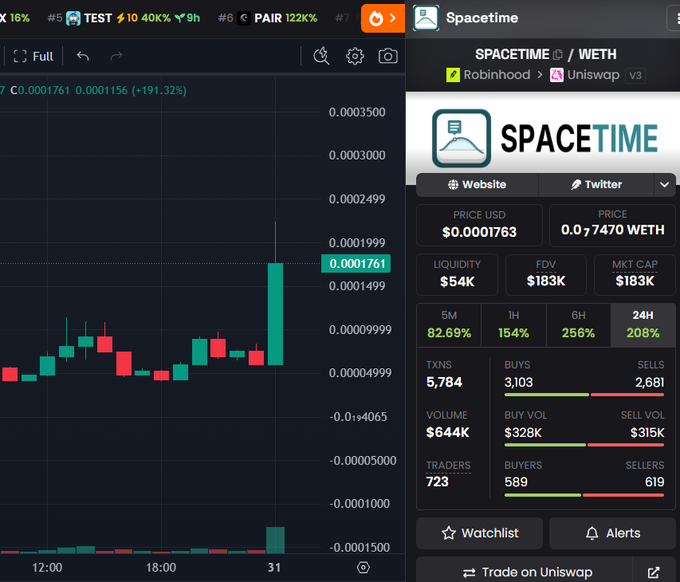The height and width of the screenshot is (582, 680).
Task: Open Uniswap trade in external window icon
Action: pyautogui.click(x=654, y=572)
